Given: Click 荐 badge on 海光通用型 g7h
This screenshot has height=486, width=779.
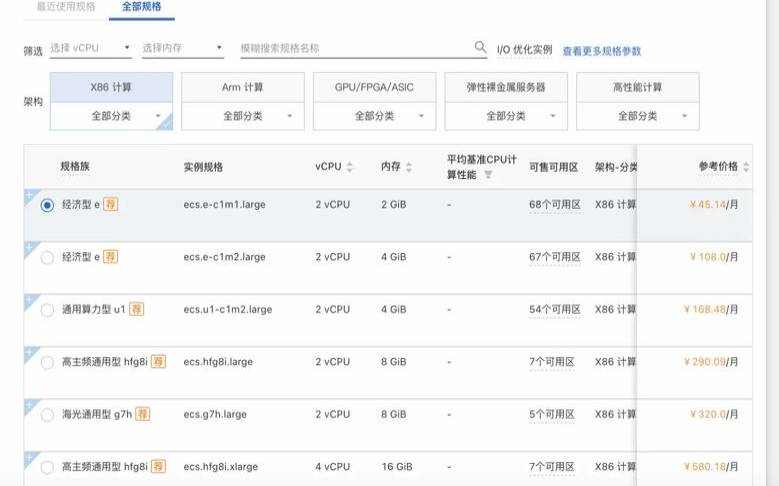Looking at the screenshot, I should (x=143, y=414).
